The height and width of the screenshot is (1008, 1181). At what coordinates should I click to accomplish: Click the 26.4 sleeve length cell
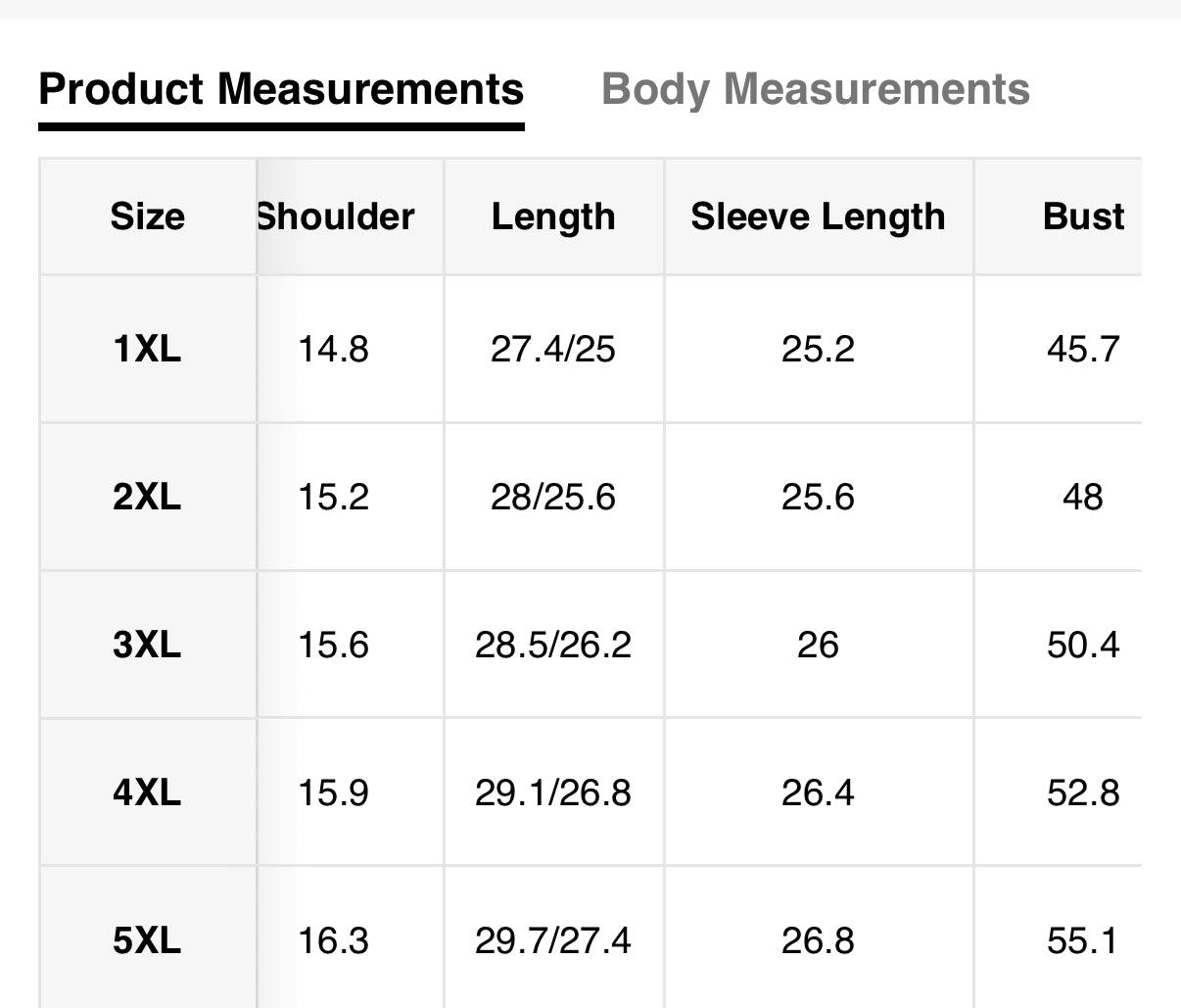(818, 792)
